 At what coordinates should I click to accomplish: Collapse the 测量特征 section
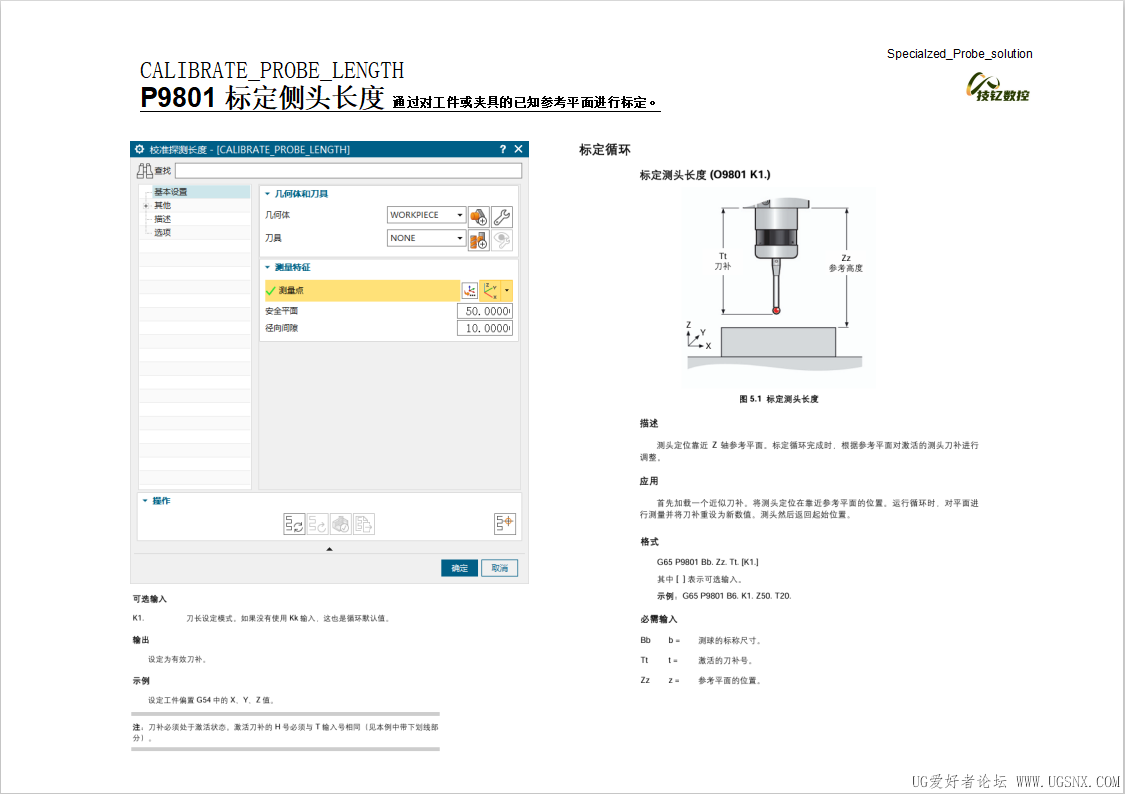268,268
